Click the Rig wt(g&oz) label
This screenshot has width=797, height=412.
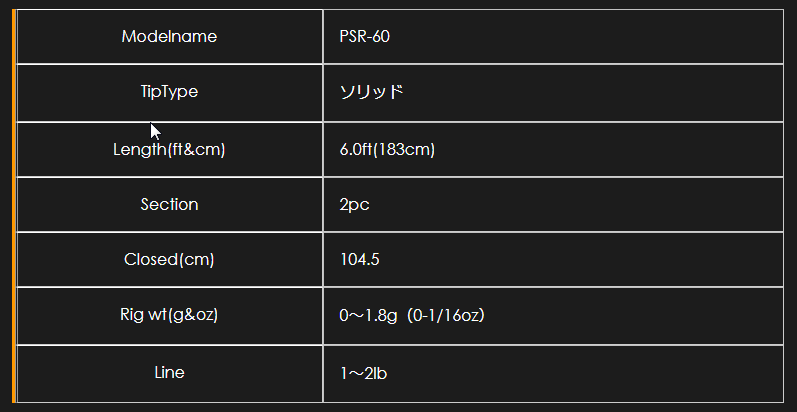tap(169, 315)
